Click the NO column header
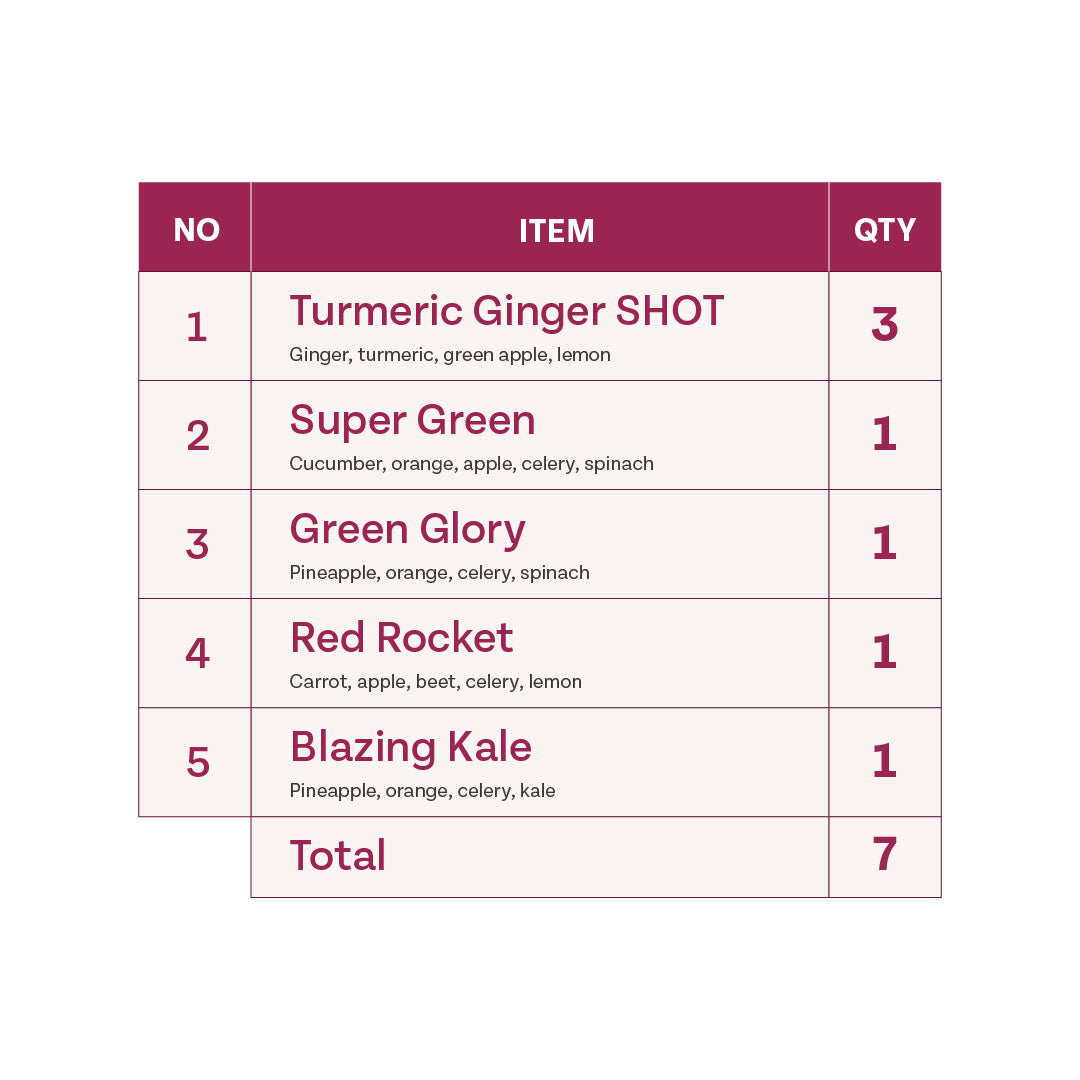1080x1080 pixels. point(196,230)
